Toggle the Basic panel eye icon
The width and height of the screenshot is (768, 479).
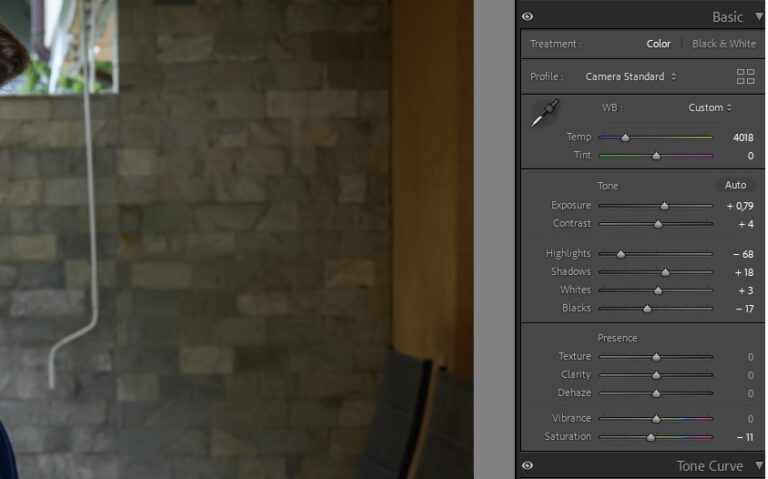(x=528, y=16)
